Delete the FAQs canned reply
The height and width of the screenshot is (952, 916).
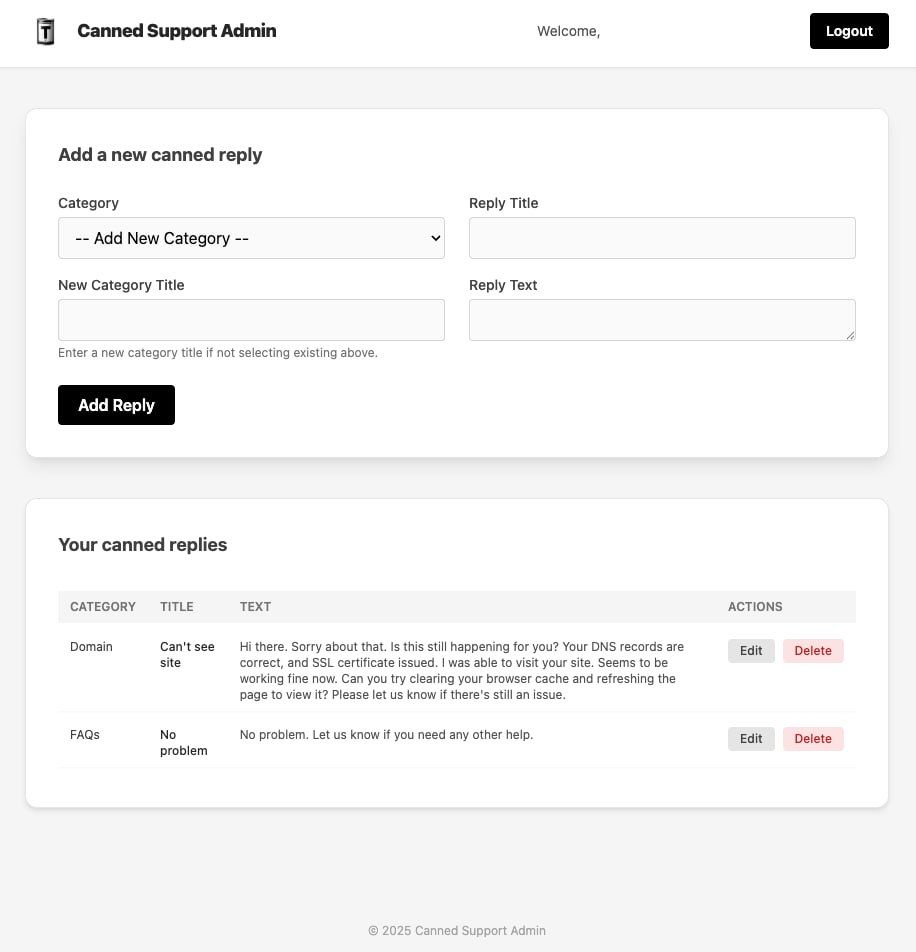tap(813, 739)
